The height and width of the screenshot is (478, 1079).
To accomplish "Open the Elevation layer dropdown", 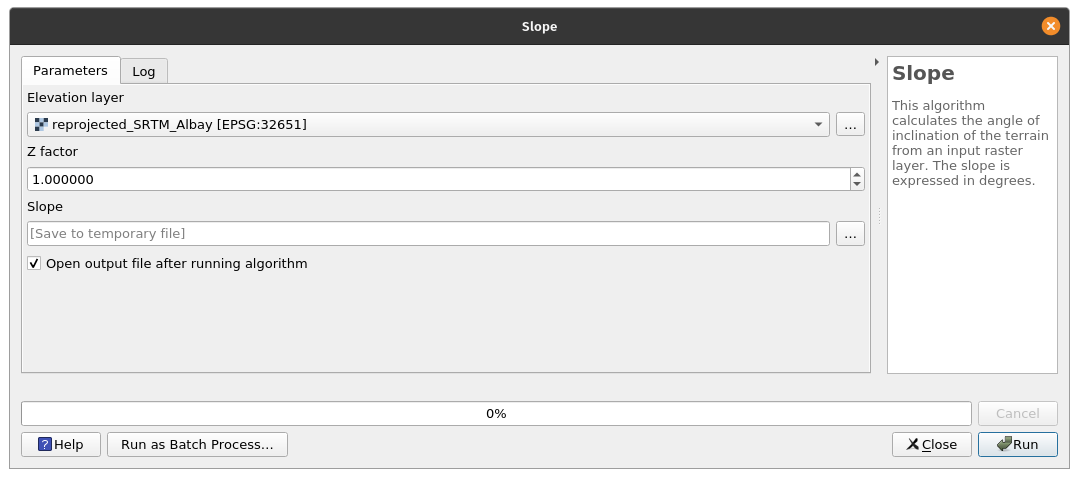I will click(x=818, y=125).
